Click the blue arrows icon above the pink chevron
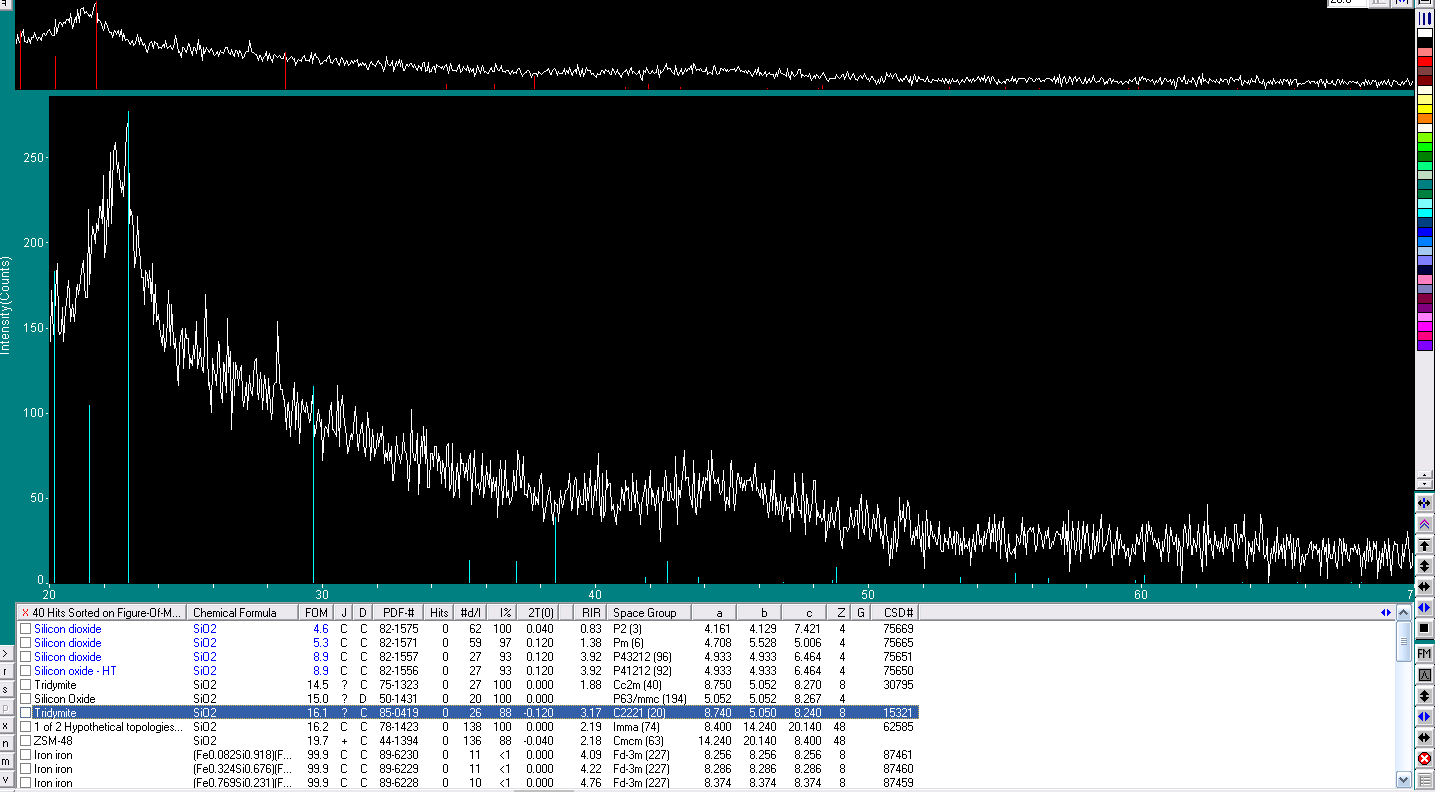The height and width of the screenshot is (792, 1435). point(1424,502)
